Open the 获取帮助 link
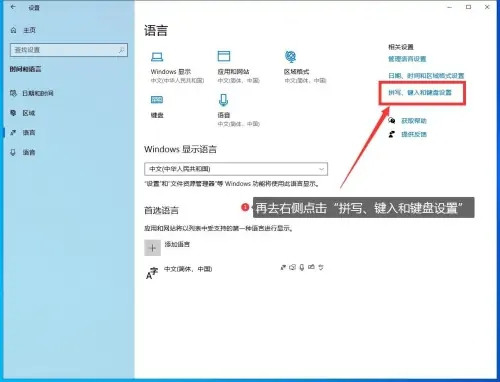Image resolution: width=500 pixels, height=382 pixels. [x=414, y=121]
